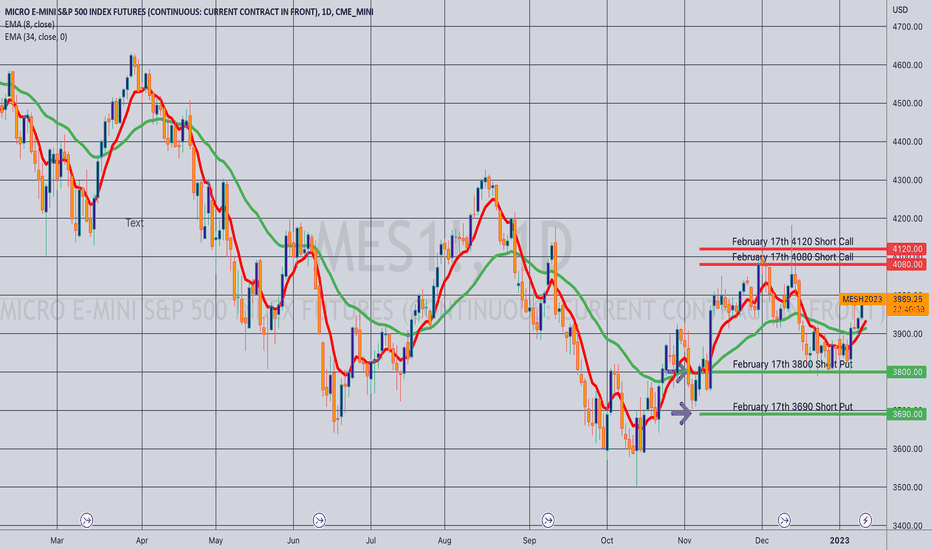Click the USD currency label
932x550 pixels.
tap(900, 10)
